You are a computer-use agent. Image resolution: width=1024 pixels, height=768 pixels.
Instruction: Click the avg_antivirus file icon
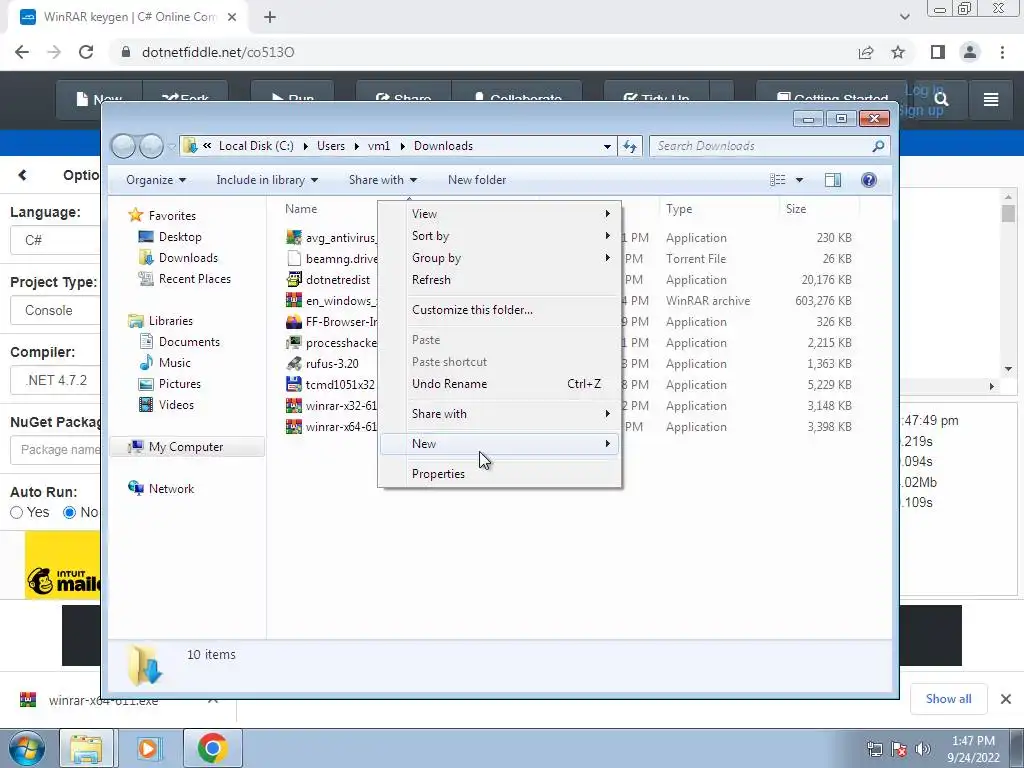(294, 238)
